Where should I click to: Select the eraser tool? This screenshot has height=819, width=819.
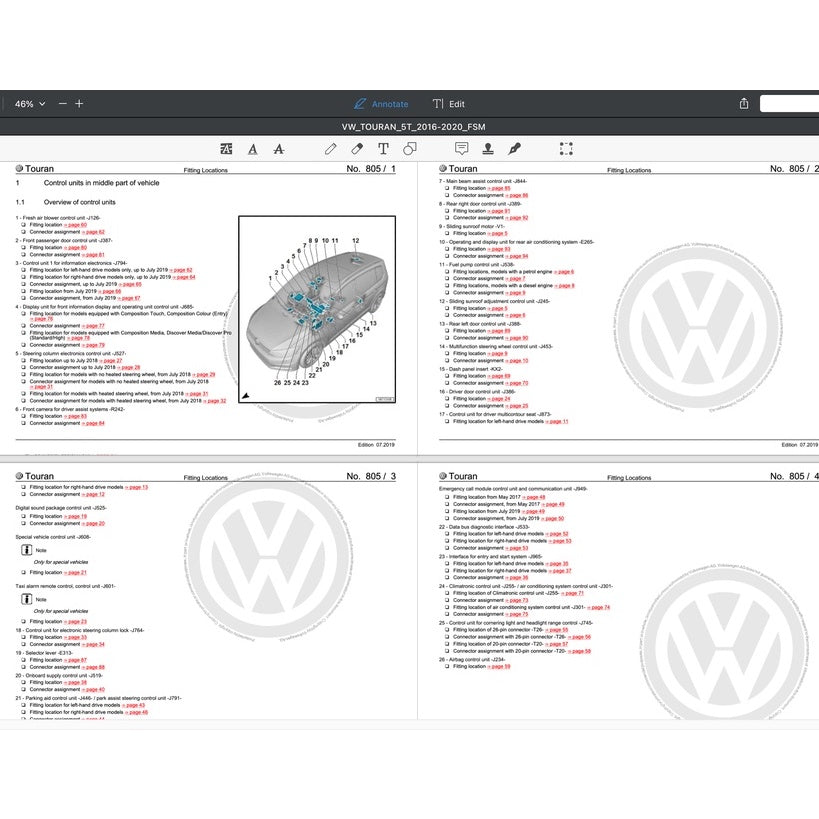coord(357,148)
